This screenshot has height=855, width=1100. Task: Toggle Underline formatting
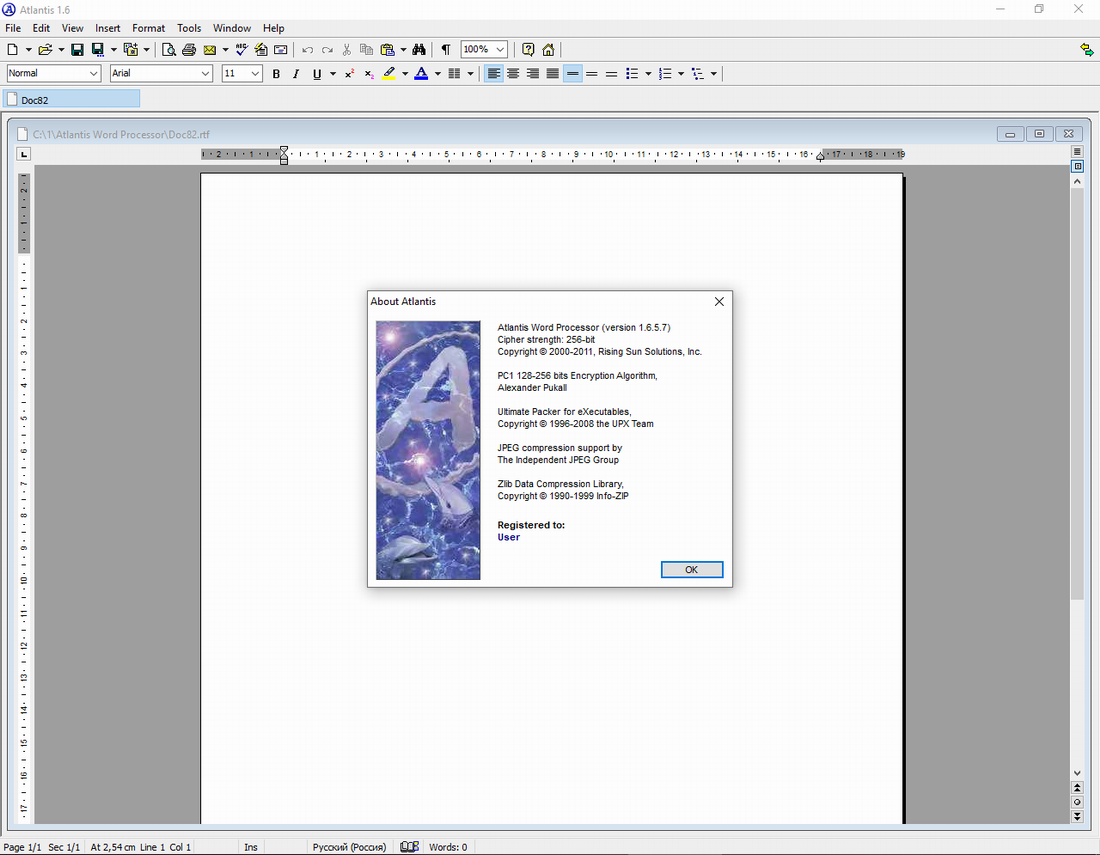tap(316, 74)
